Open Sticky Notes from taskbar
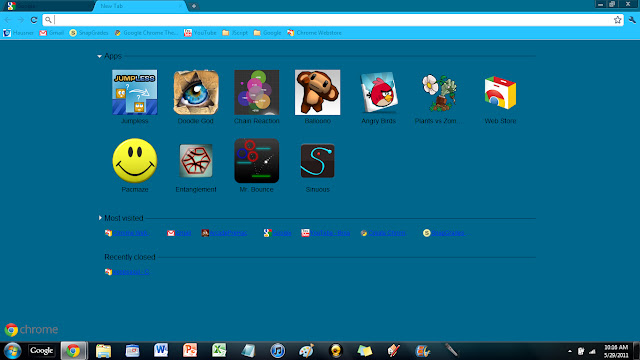Image resolution: width=640 pixels, height=360 pixels. (364, 351)
